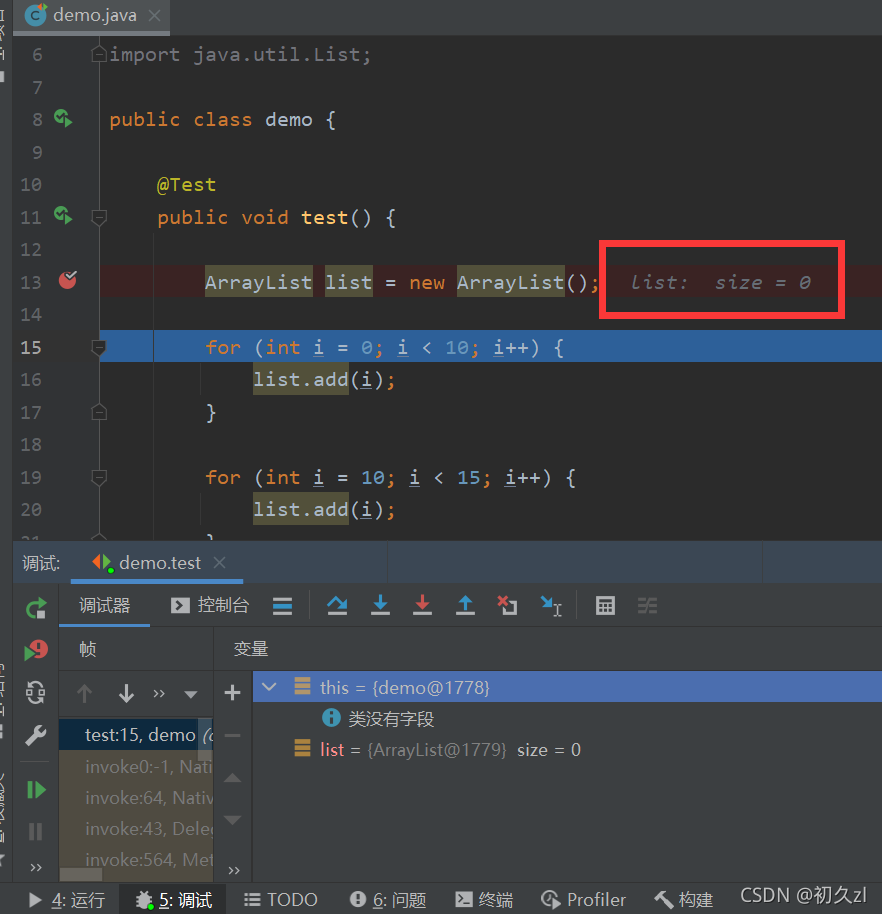This screenshot has width=882, height=914.
Task: Select the invoke:64 stack frame
Action: pyautogui.click(x=136, y=797)
